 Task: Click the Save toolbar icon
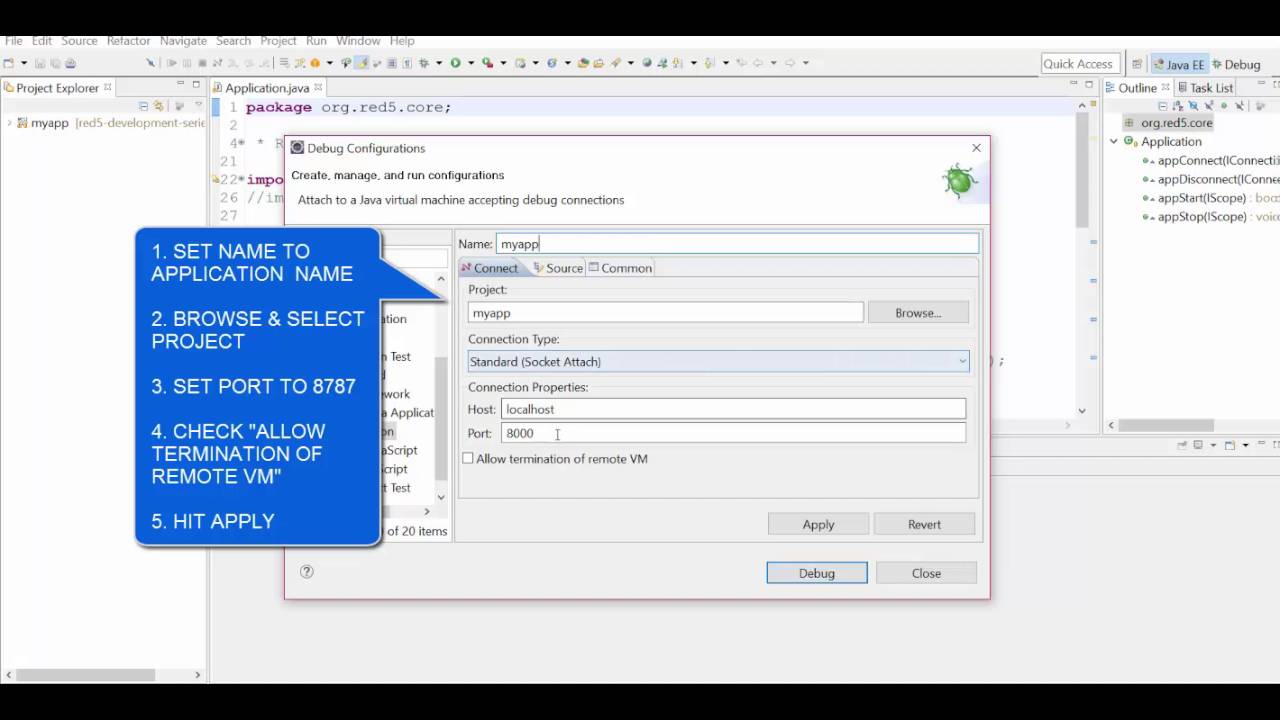(x=40, y=62)
